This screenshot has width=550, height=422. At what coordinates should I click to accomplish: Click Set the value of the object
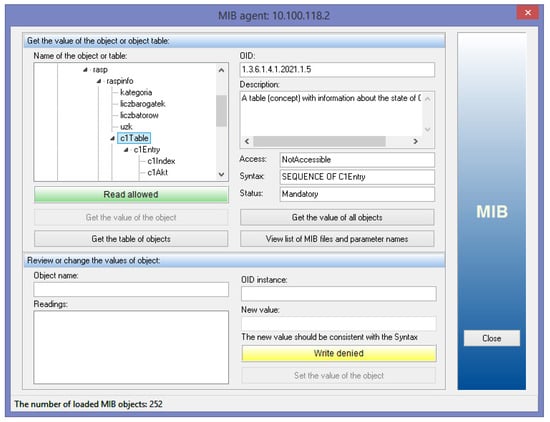pos(339,376)
